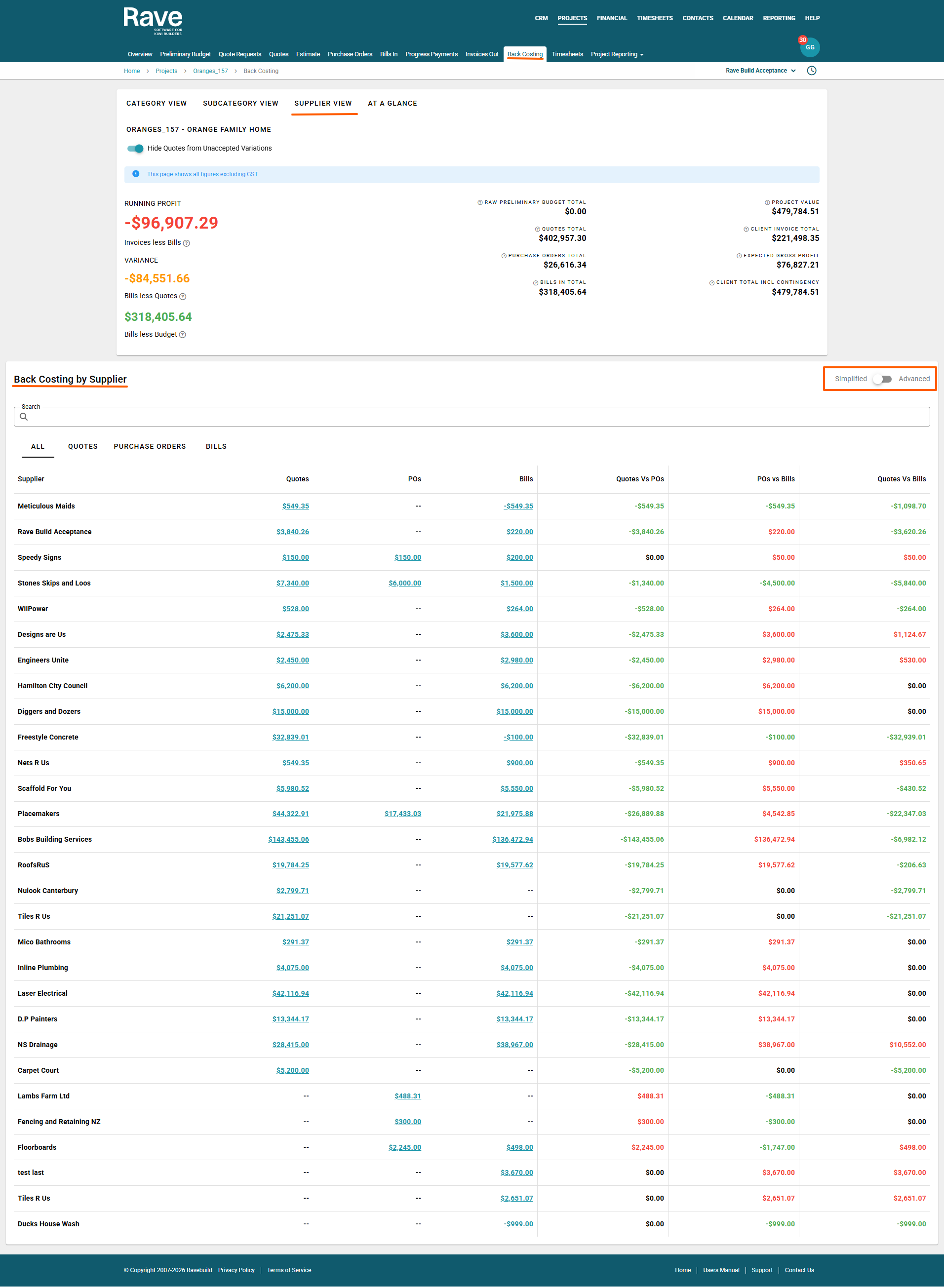The image size is (944, 1288).
Task: Click the Rave logo
Action: pos(153,21)
